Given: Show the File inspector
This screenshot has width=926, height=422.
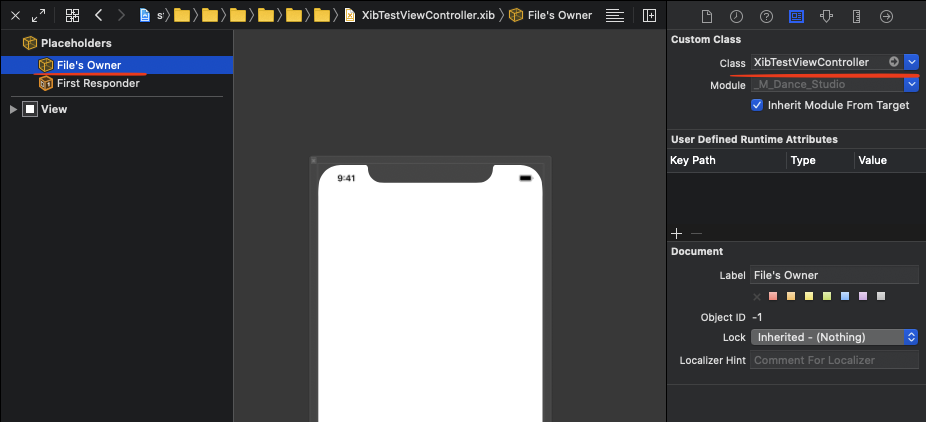Looking at the screenshot, I should click(706, 17).
